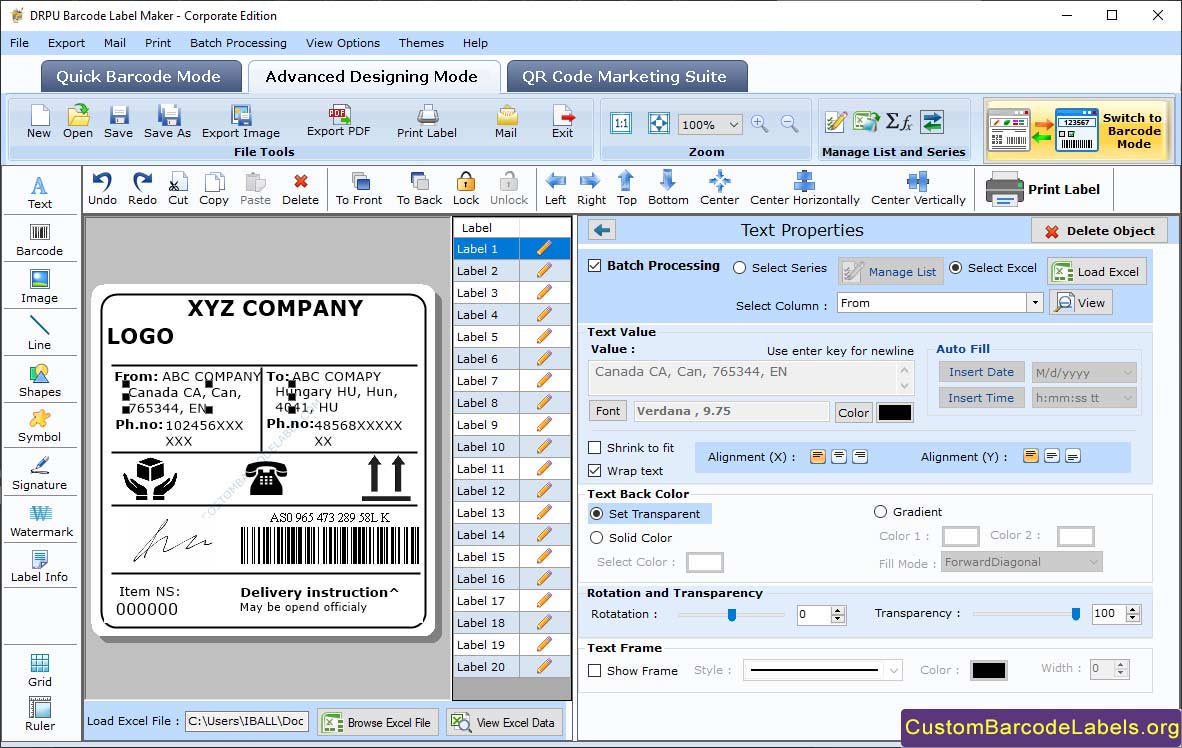
Task: Click the fit-to-window zoom icon
Action: [x=659, y=124]
